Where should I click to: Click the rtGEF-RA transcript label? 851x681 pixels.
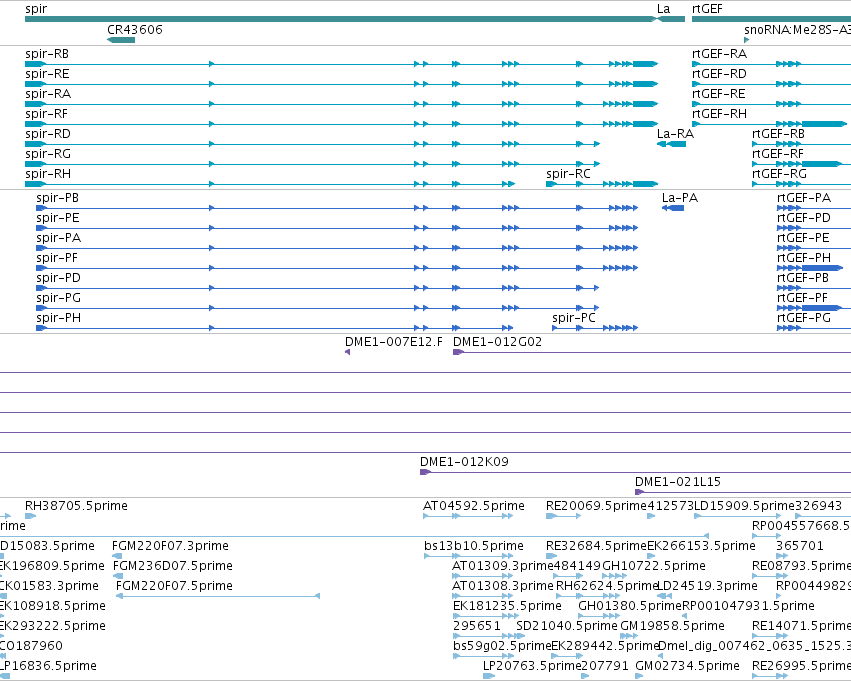[x=719, y=54]
